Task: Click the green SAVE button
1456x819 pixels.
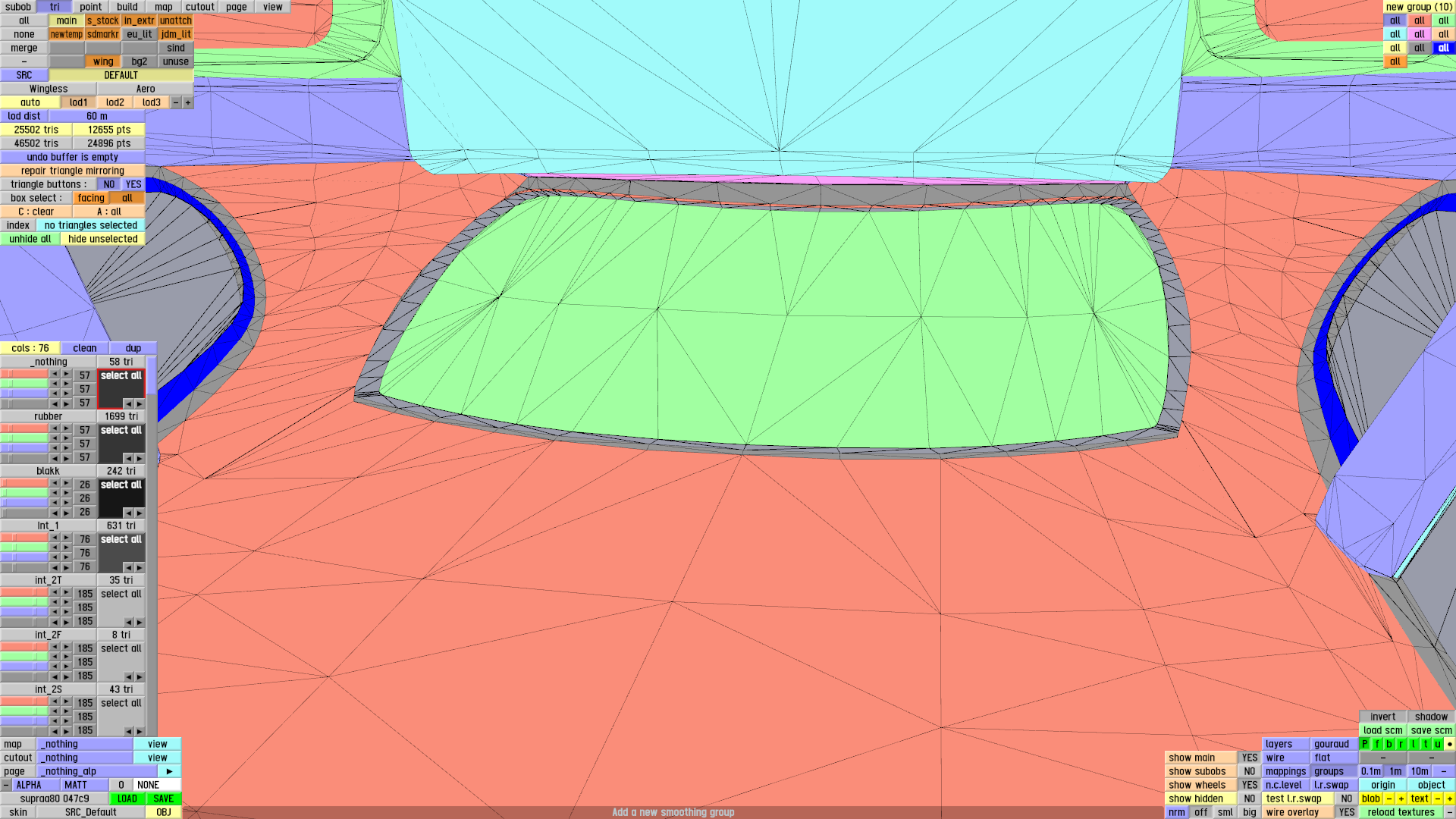Action: (x=164, y=799)
